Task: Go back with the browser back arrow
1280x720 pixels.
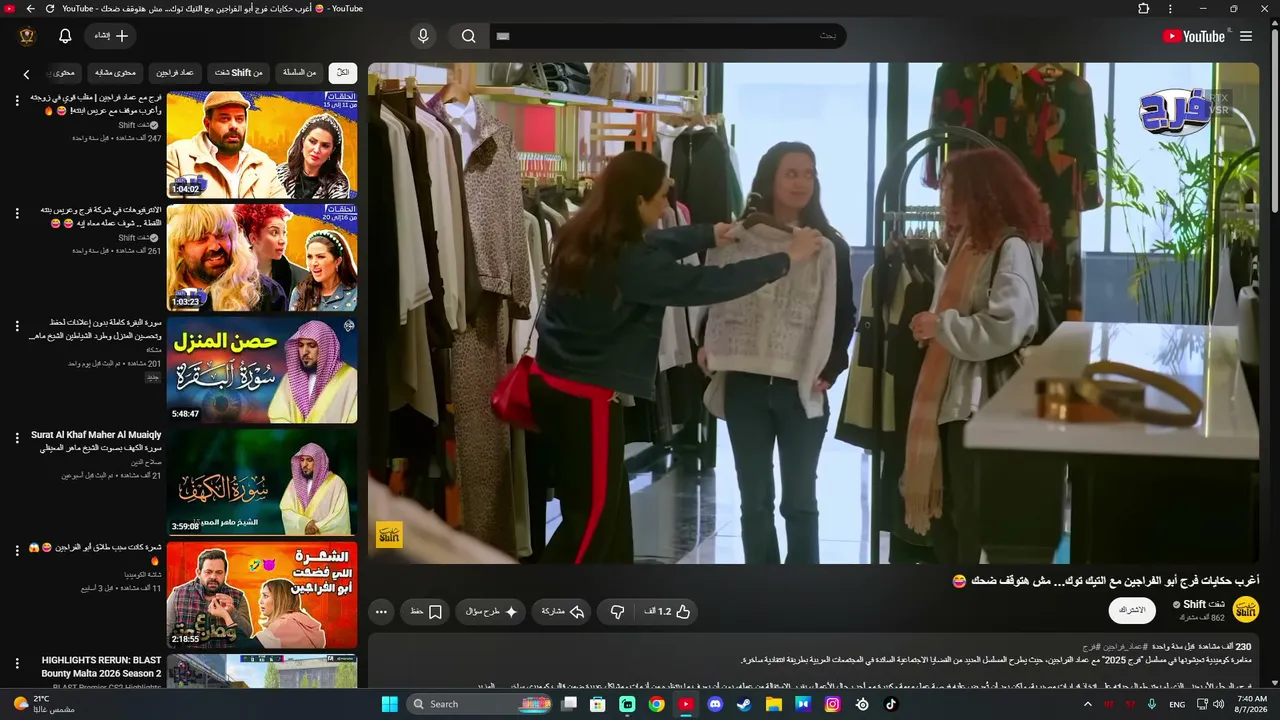Action: click(x=30, y=9)
